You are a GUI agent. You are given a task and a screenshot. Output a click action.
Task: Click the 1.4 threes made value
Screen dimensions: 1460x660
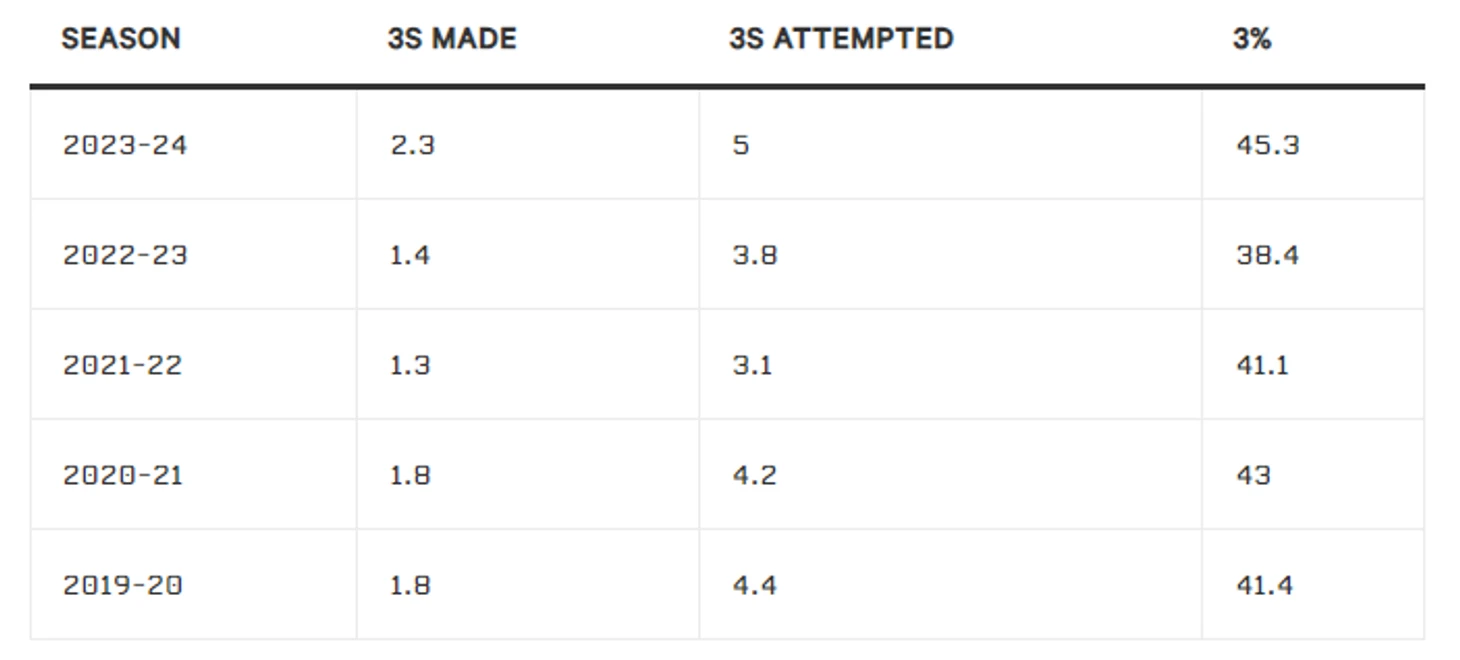(410, 255)
